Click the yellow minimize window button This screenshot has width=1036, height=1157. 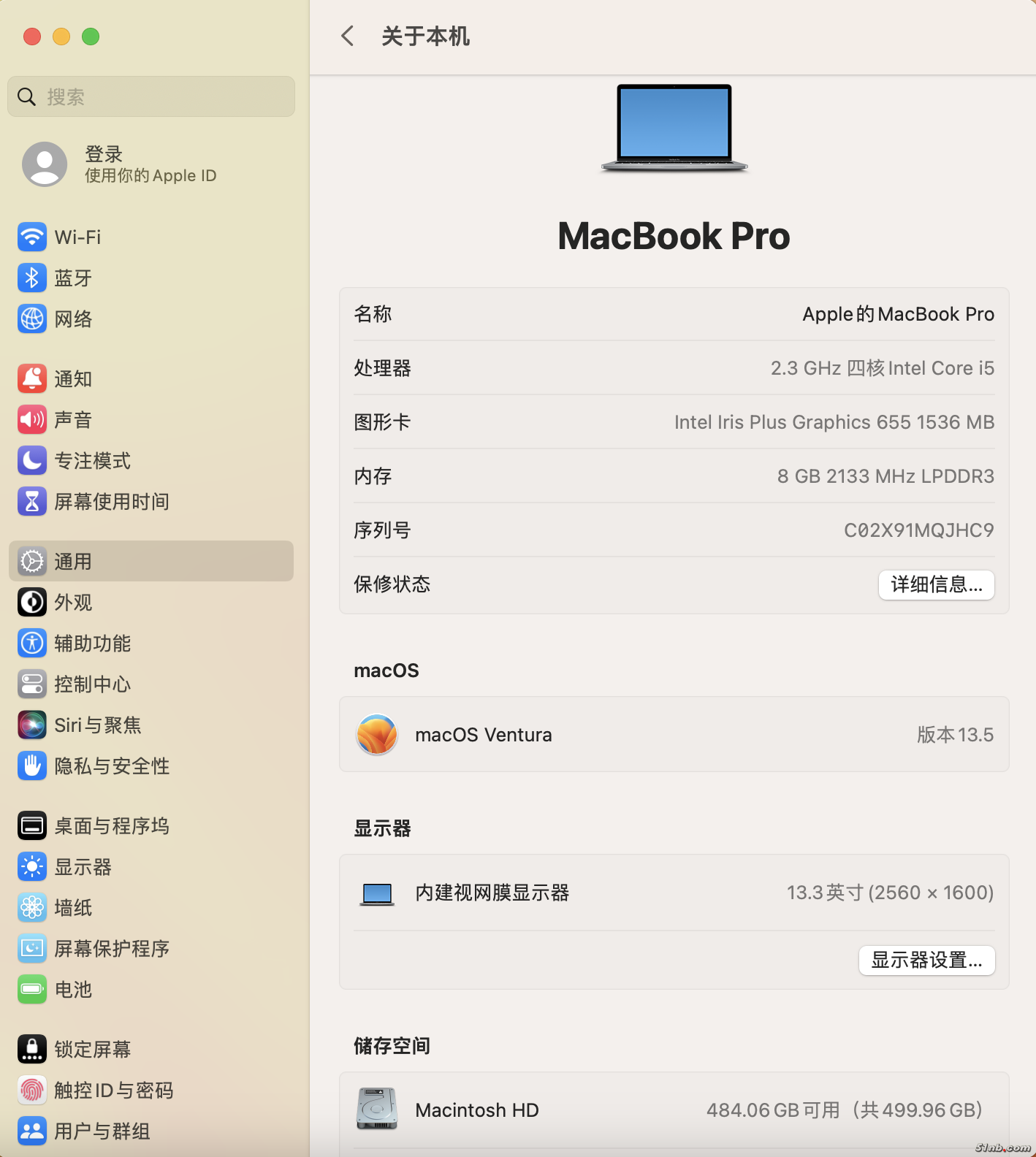(61, 37)
